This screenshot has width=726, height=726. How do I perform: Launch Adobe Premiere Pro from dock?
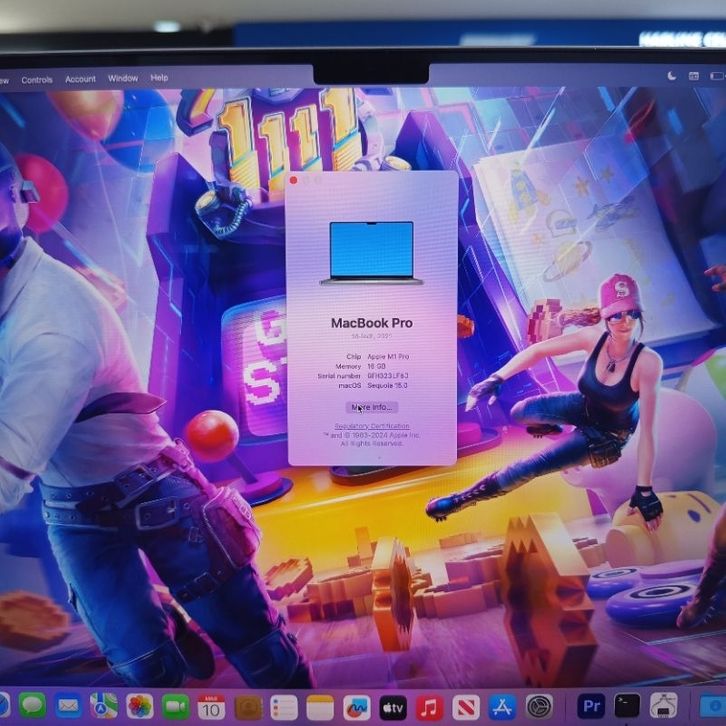tap(591, 706)
